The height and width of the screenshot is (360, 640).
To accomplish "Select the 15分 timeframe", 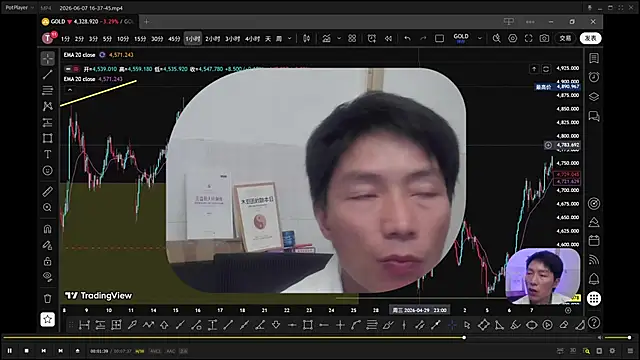I will 140,39.
